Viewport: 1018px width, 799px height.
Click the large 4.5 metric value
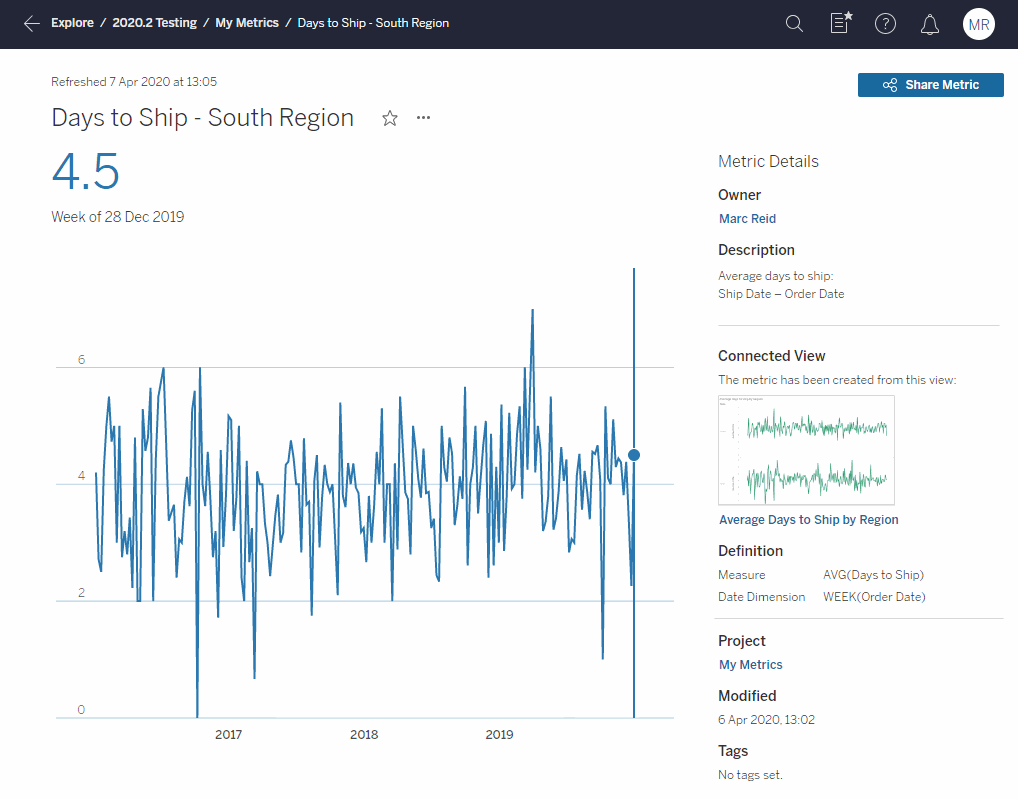tap(86, 172)
